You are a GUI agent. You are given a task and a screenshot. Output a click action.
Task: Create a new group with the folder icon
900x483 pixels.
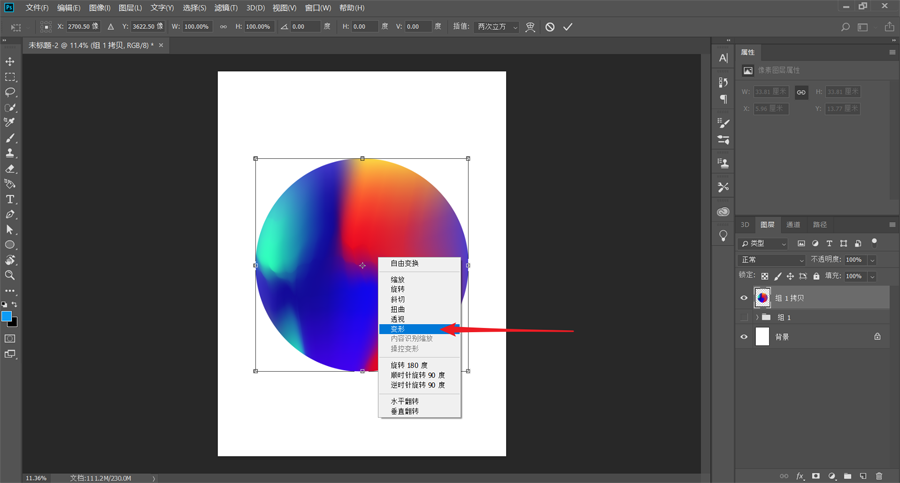pos(847,476)
